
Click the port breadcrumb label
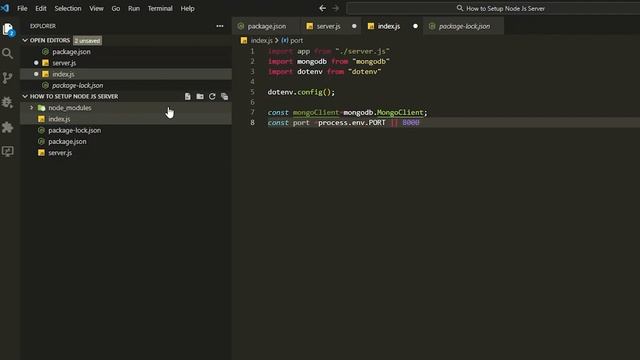point(296,40)
